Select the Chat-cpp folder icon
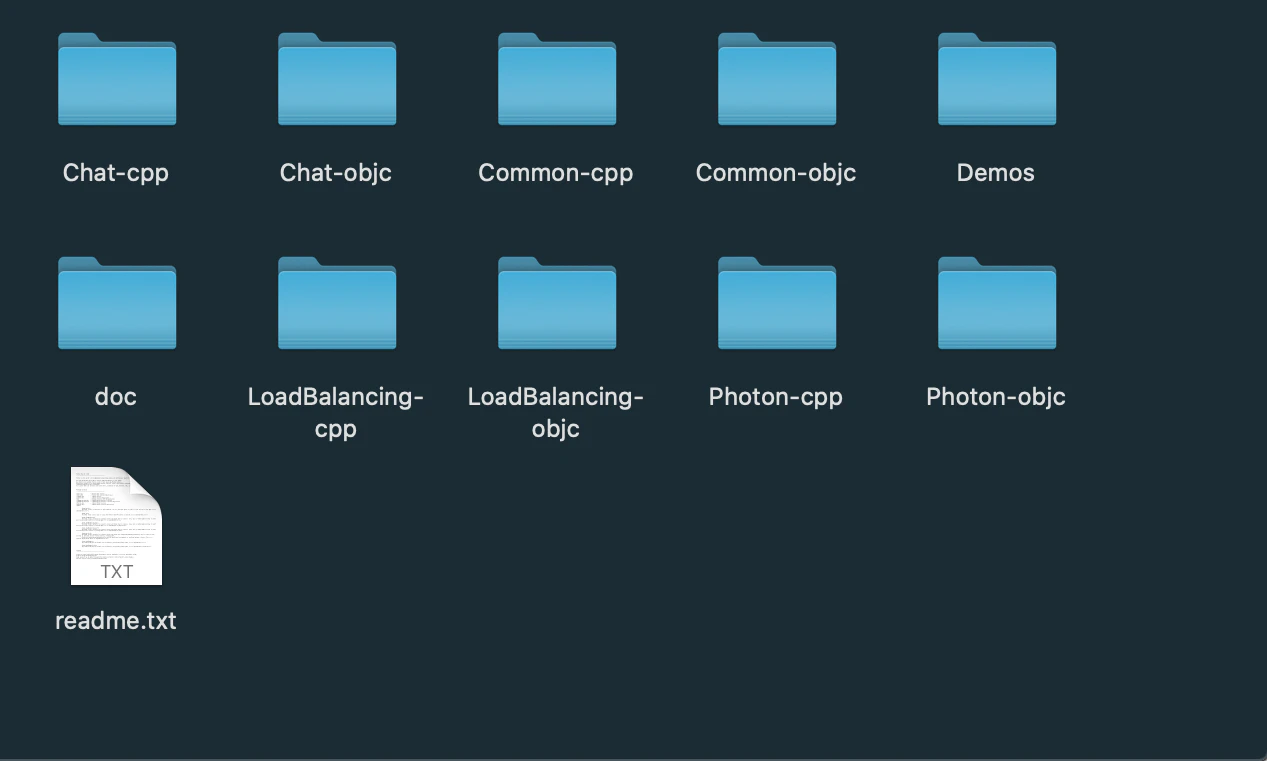The image size is (1267, 761). click(117, 79)
